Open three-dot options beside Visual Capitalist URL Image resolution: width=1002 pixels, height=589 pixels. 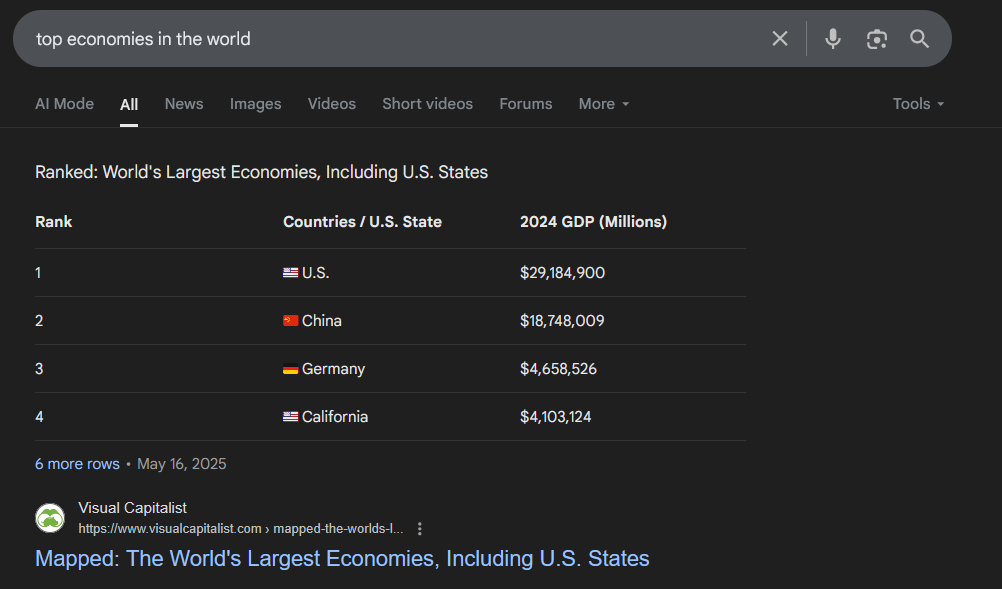(x=419, y=529)
